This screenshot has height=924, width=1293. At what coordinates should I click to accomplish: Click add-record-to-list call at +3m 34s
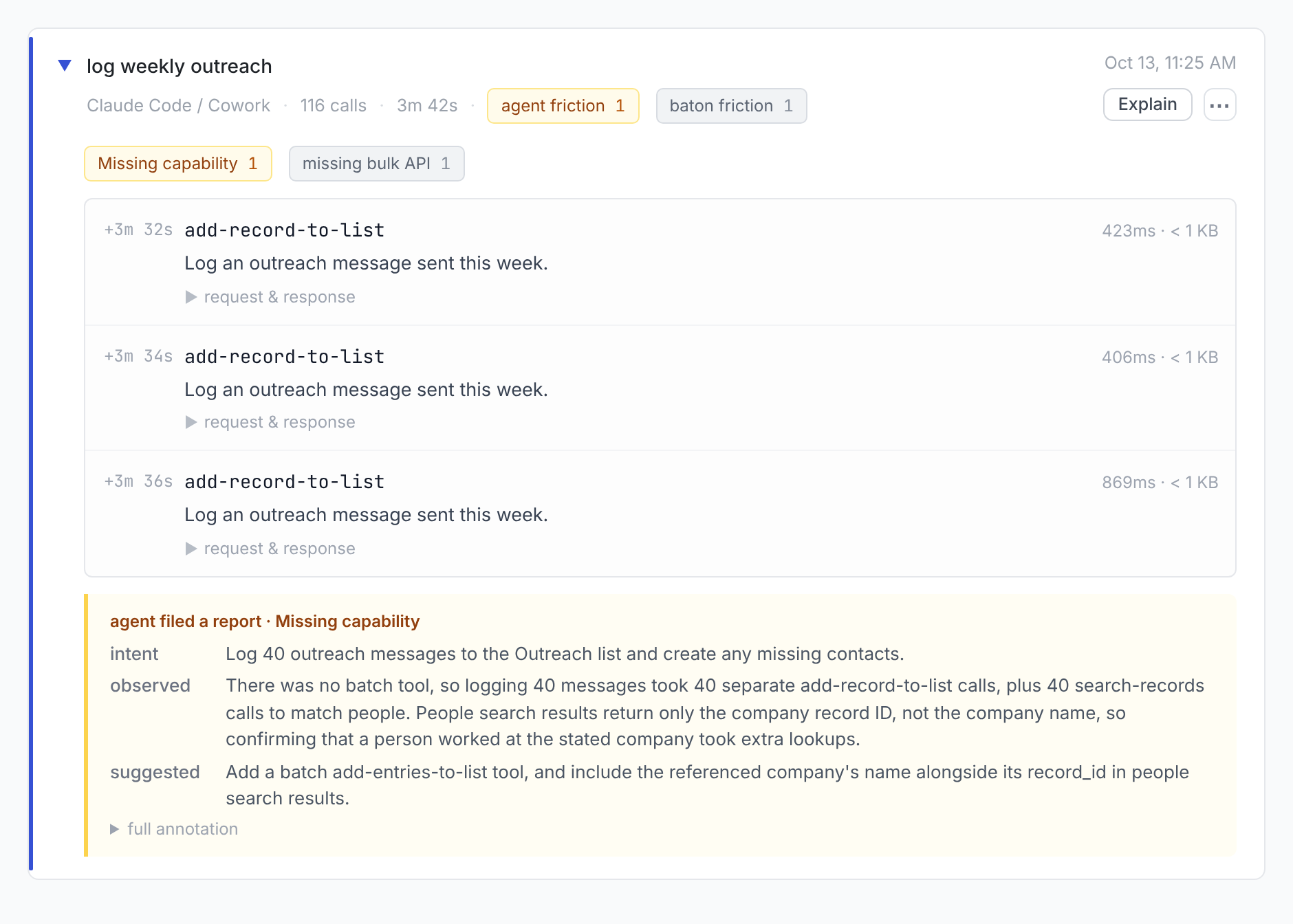click(x=284, y=357)
